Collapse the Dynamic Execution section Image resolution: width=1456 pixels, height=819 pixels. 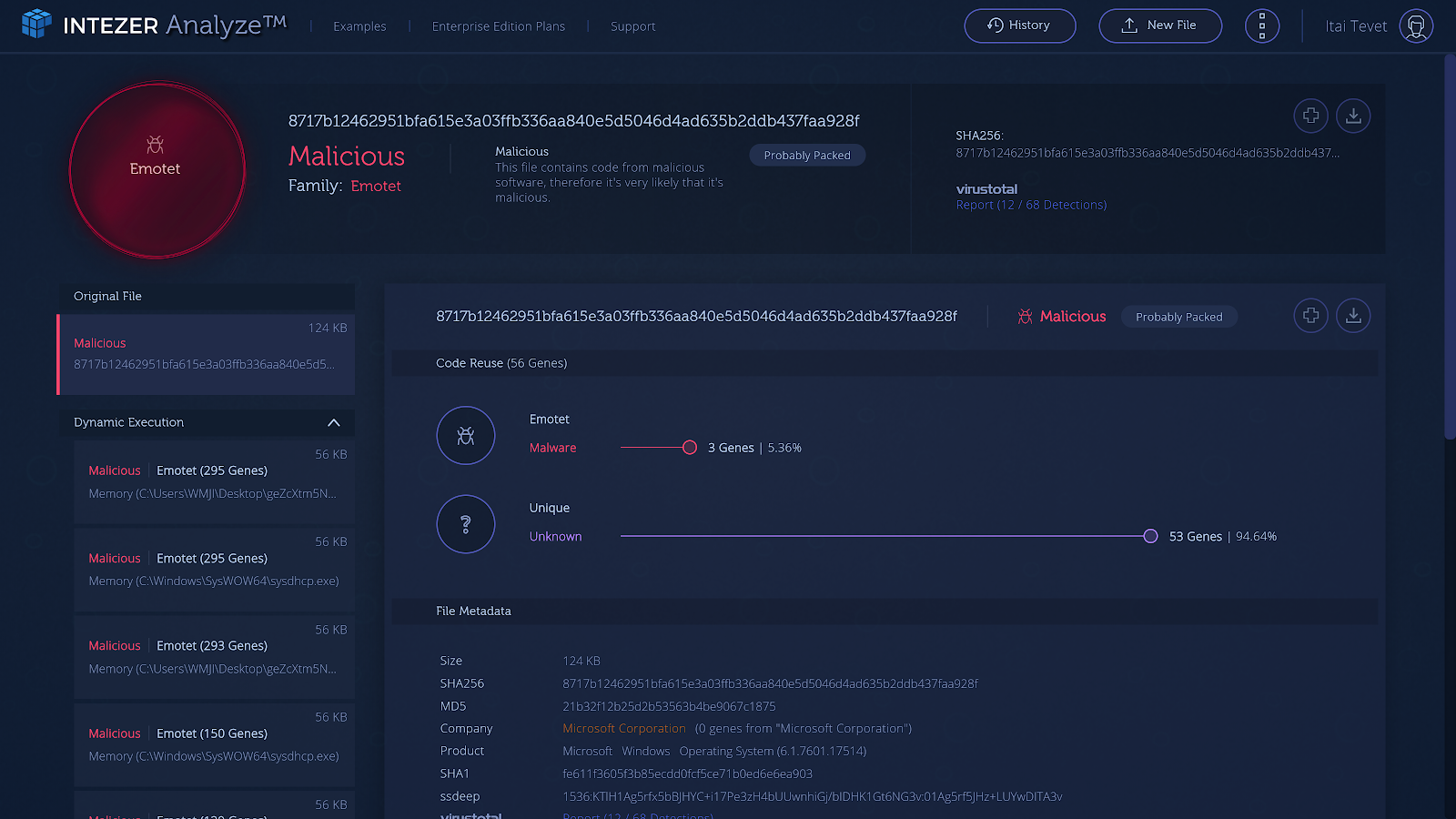coord(334,422)
